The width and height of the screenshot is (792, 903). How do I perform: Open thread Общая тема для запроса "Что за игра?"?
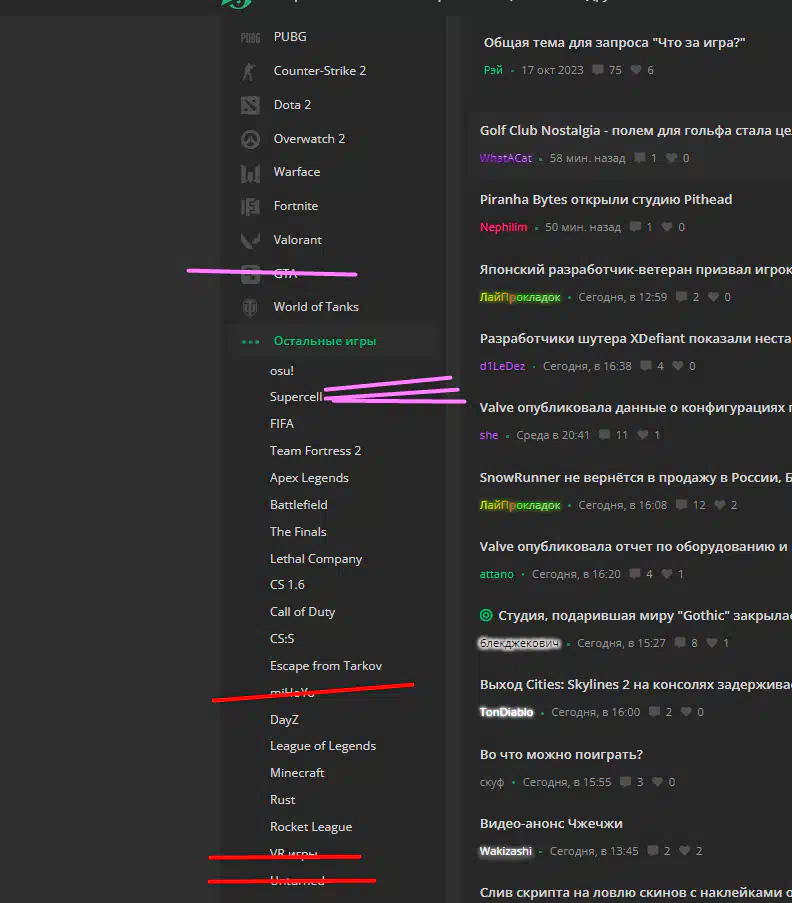pos(614,43)
